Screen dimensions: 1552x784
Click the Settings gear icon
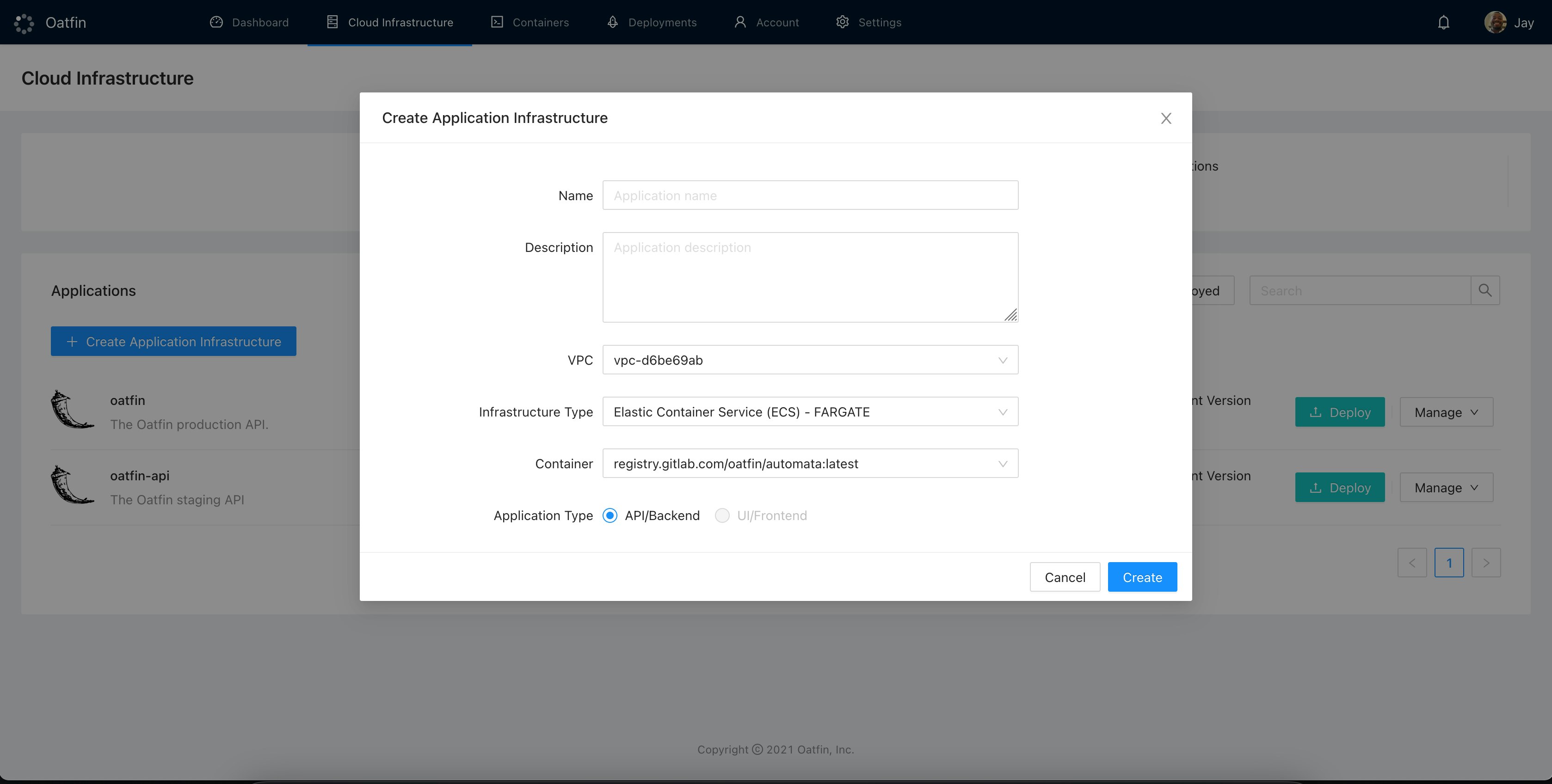point(842,22)
